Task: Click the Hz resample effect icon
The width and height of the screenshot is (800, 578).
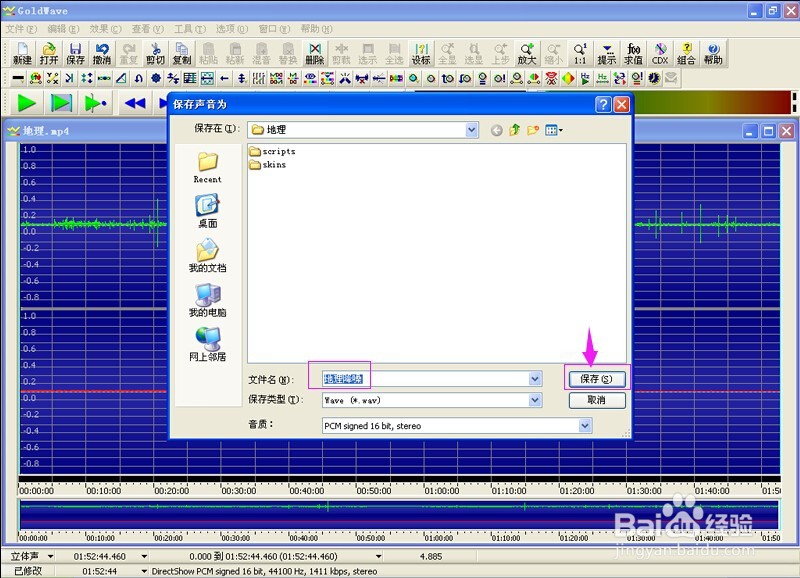Action: (x=603, y=79)
